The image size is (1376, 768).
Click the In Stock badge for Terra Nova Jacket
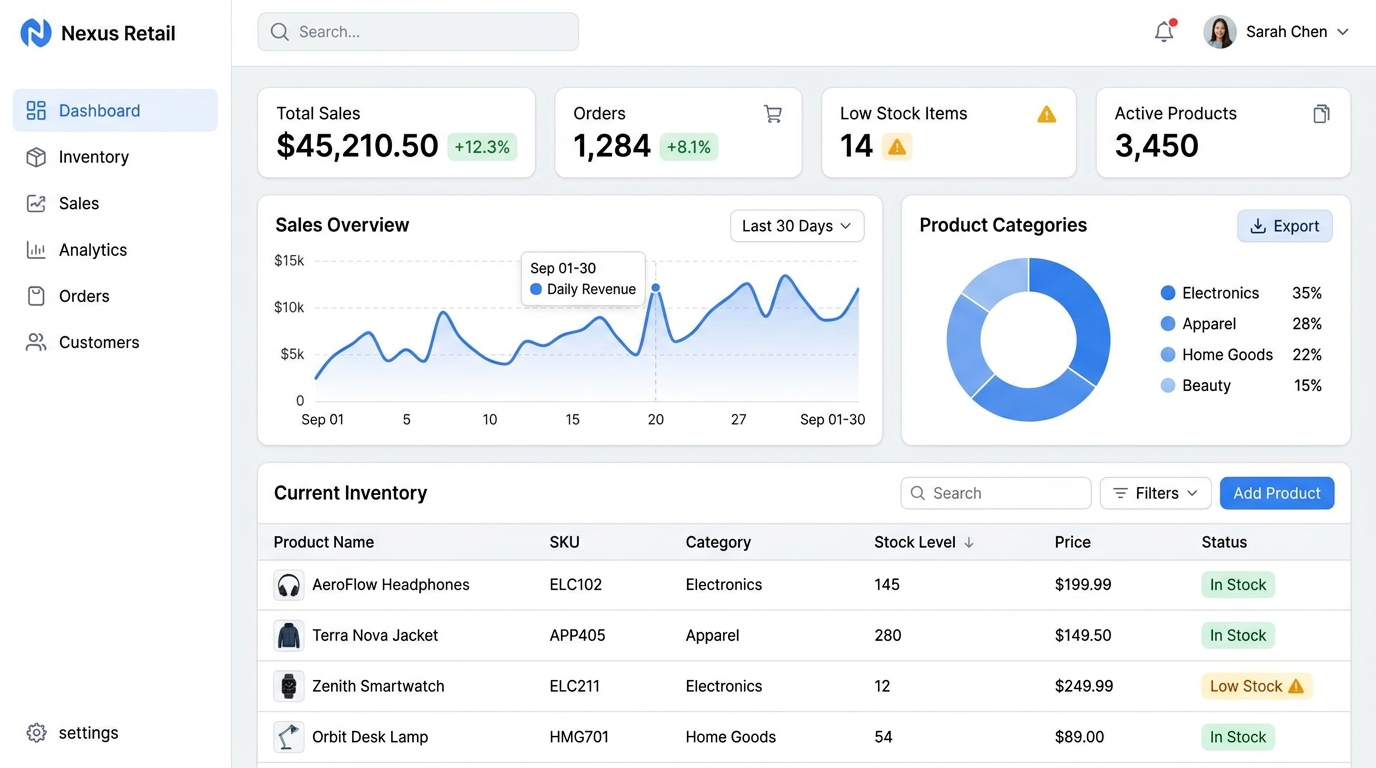tap(1238, 636)
